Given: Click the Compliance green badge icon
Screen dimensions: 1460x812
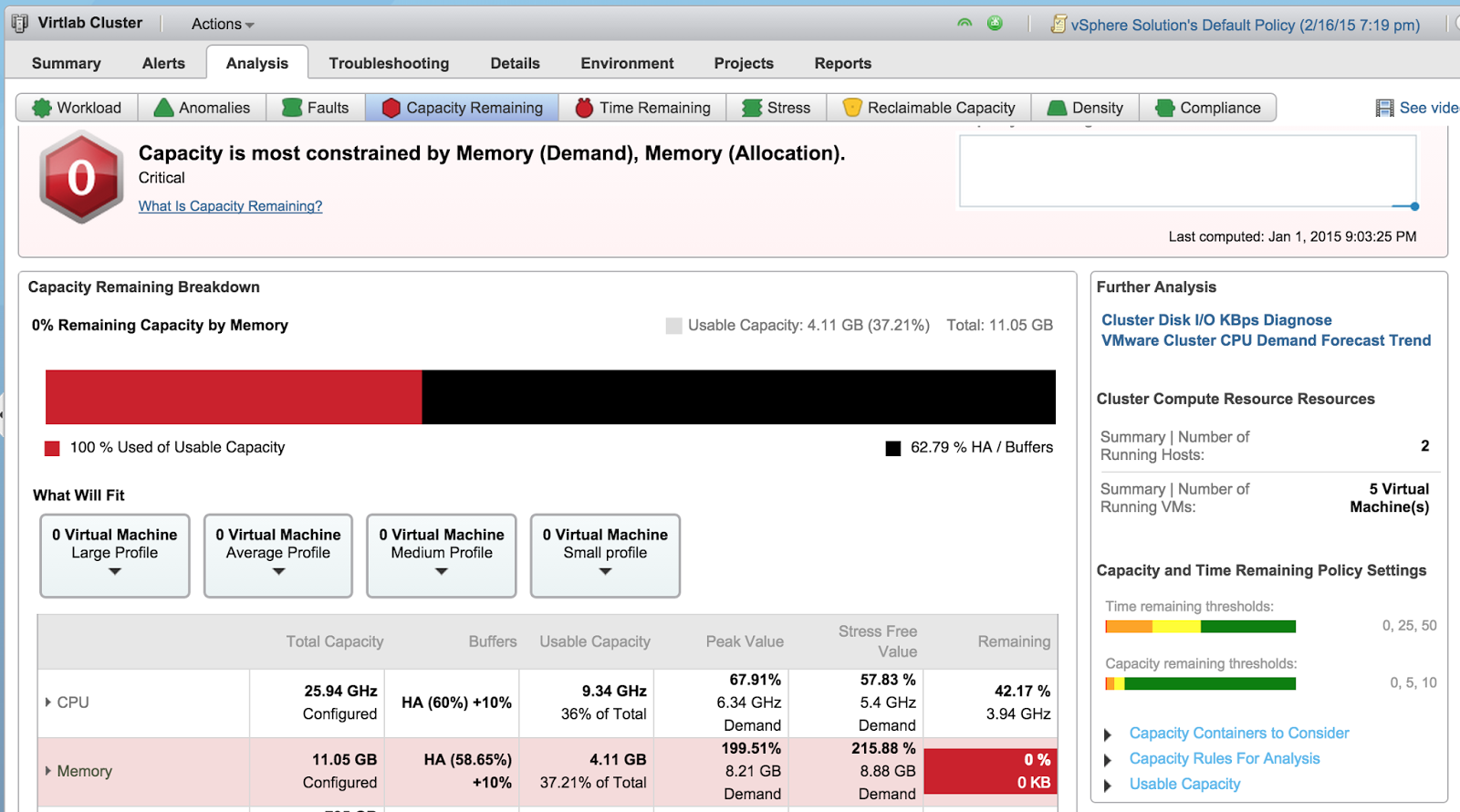Looking at the screenshot, I should point(1164,108).
